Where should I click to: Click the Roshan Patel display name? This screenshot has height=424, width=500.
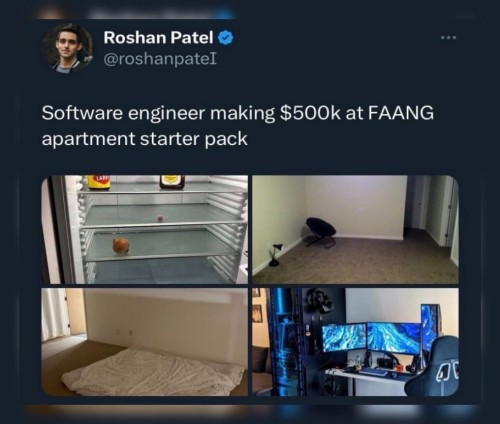(158, 37)
